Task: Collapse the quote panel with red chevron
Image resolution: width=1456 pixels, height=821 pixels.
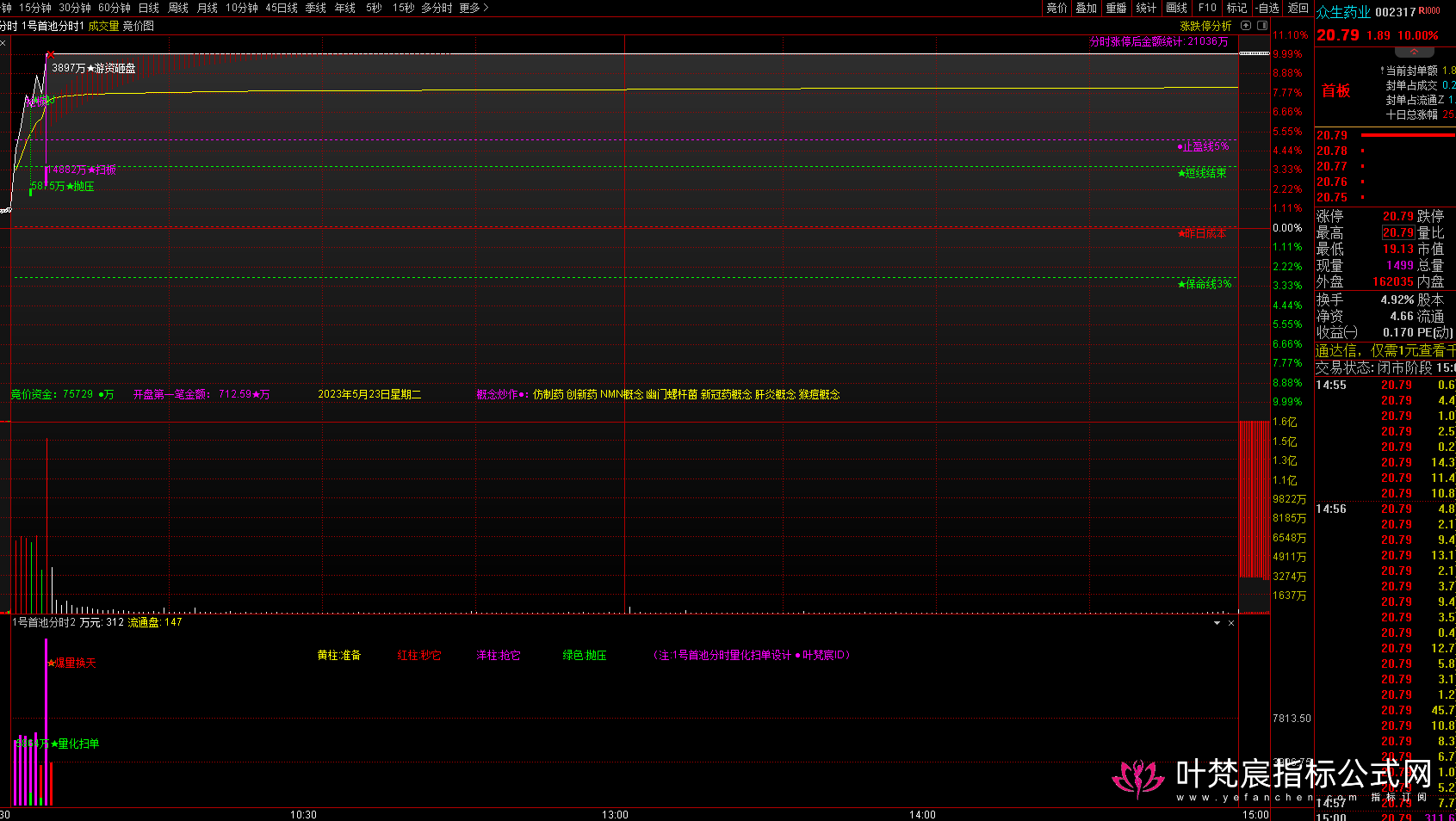Action: click(1414, 52)
